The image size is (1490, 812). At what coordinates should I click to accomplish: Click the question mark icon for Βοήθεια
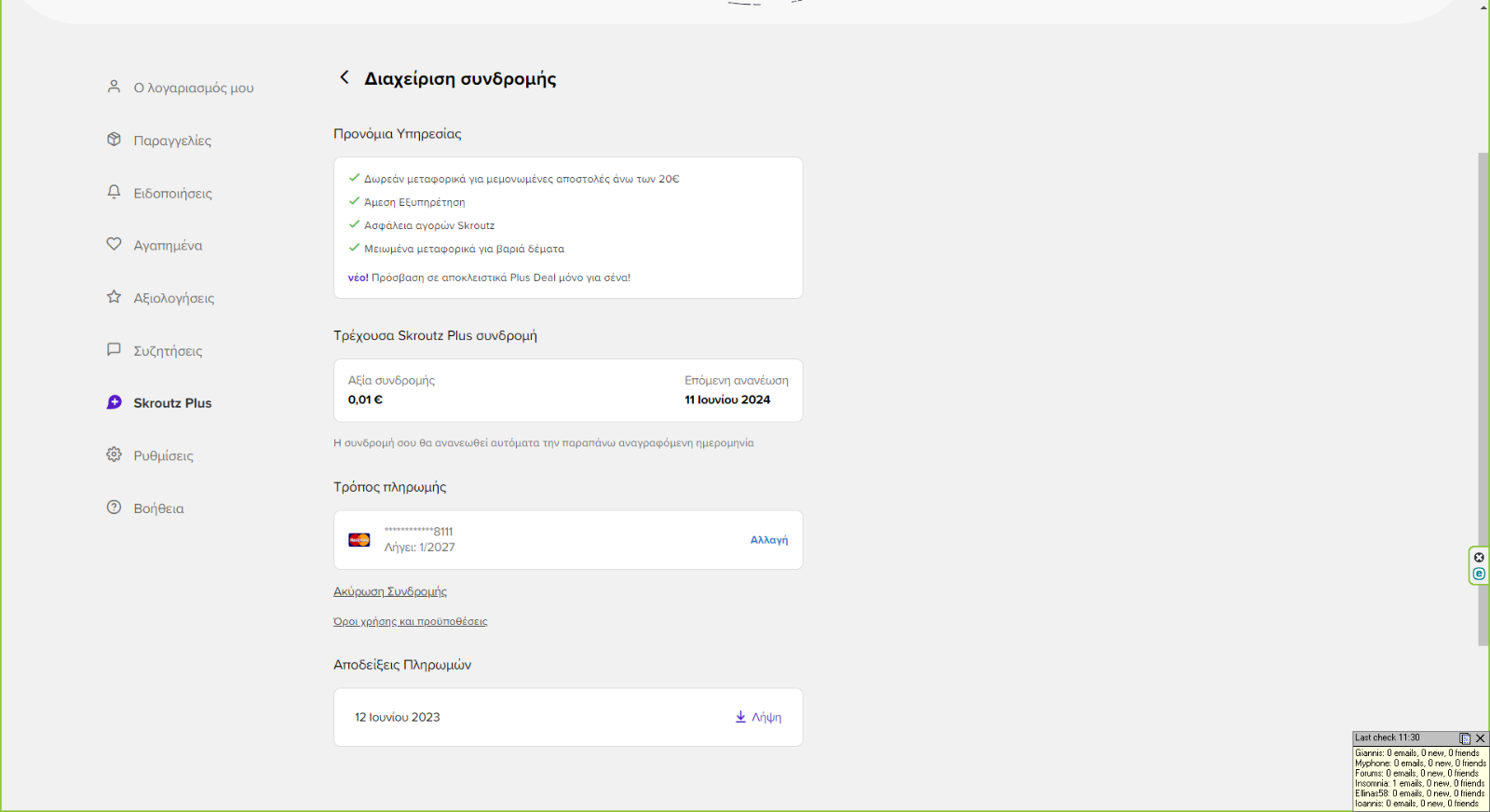point(114,507)
